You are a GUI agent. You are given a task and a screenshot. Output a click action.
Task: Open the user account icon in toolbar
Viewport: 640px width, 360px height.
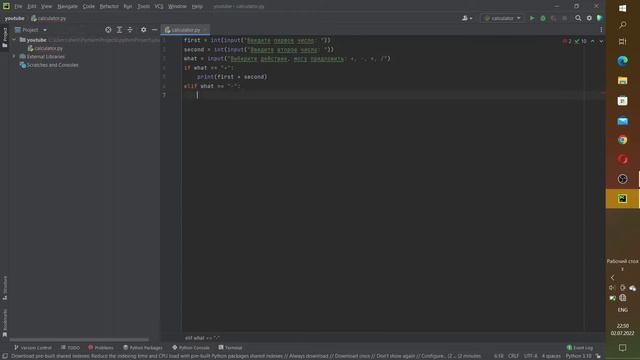(467, 18)
